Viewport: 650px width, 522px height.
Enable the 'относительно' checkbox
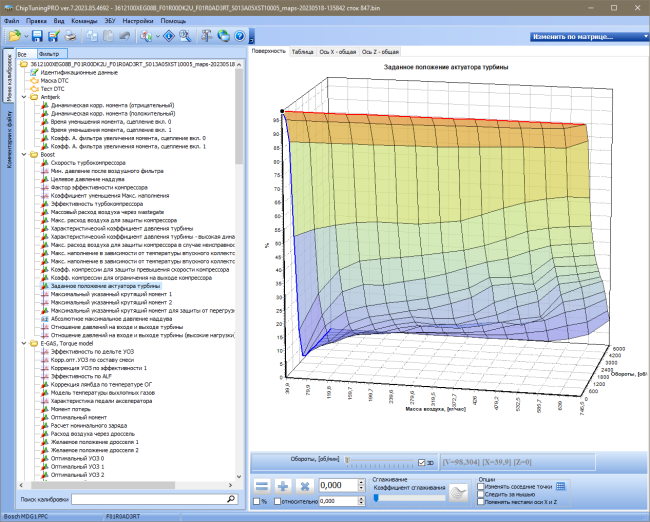click(x=277, y=502)
